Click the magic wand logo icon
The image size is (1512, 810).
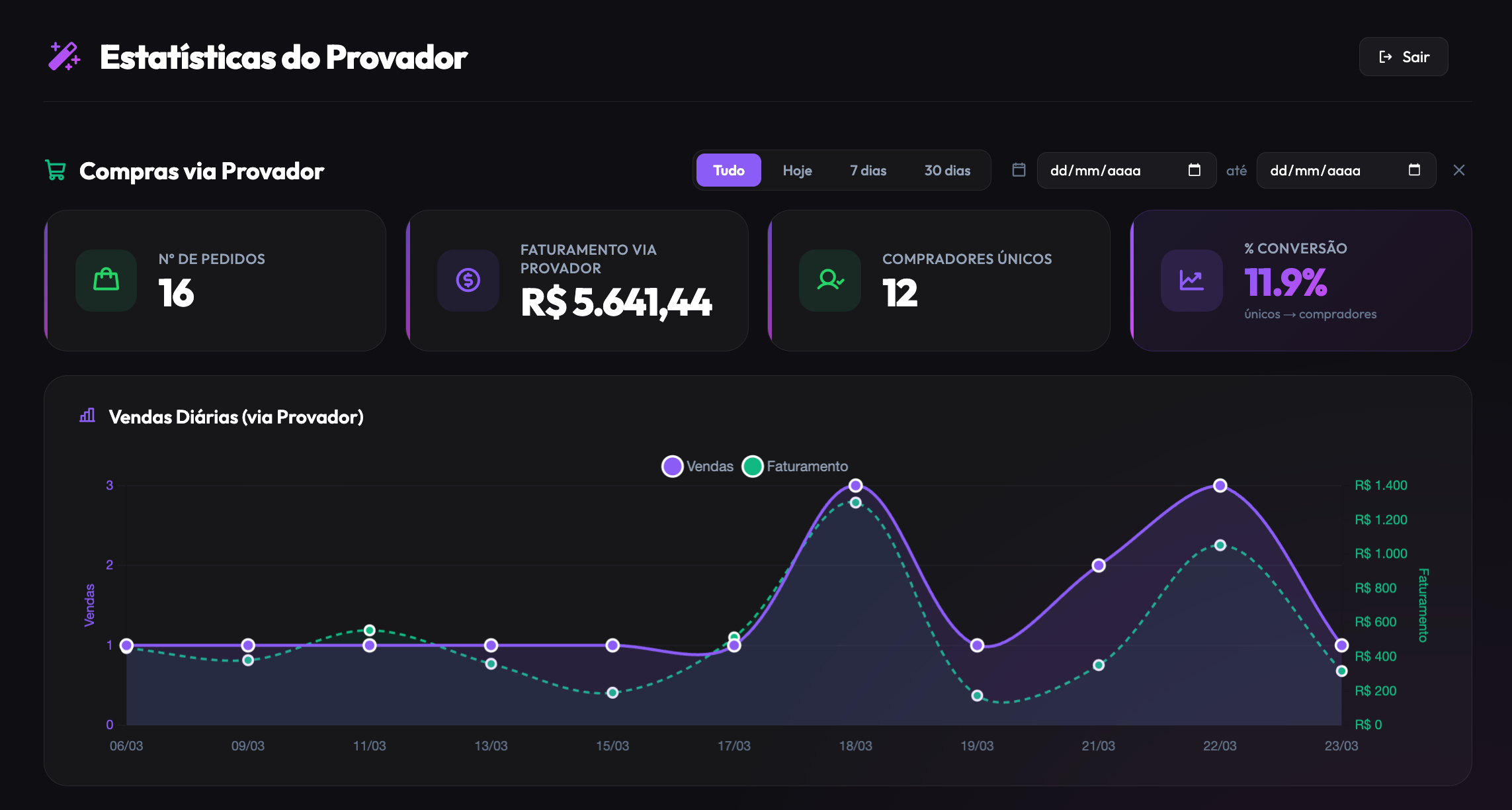click(64, 57)
